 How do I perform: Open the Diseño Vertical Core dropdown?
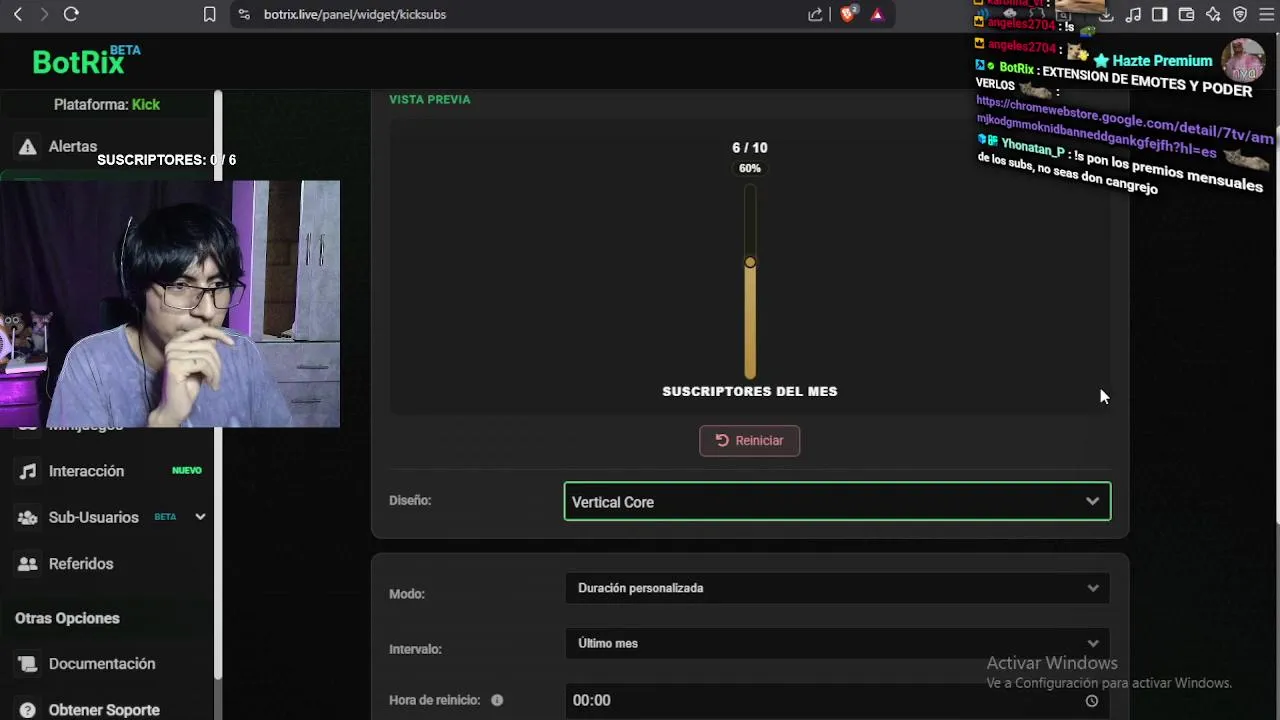837,502
